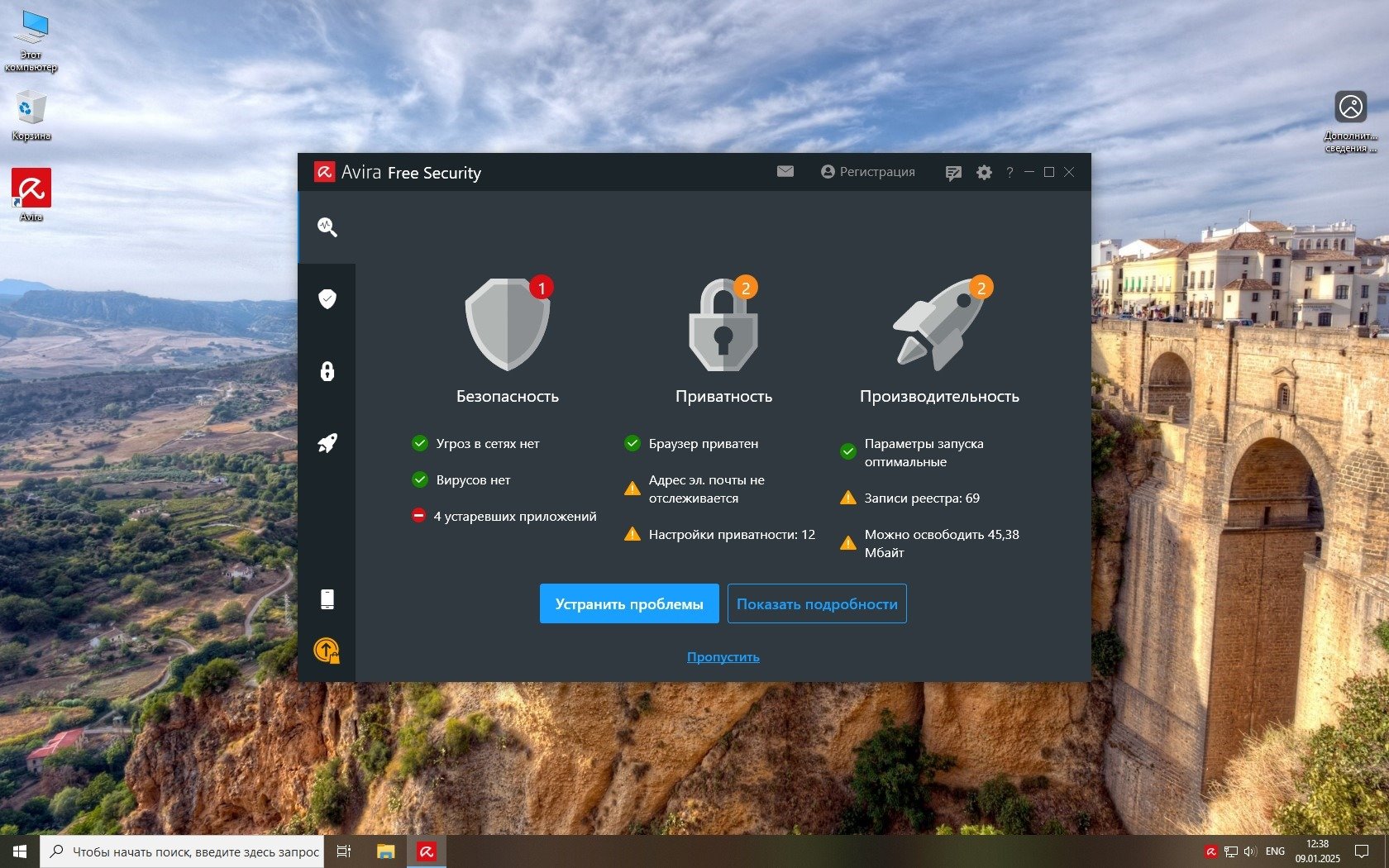Open the Windows Start menu
The width and height of the screenshot is (1389, 868).
(x=20, y=851)
